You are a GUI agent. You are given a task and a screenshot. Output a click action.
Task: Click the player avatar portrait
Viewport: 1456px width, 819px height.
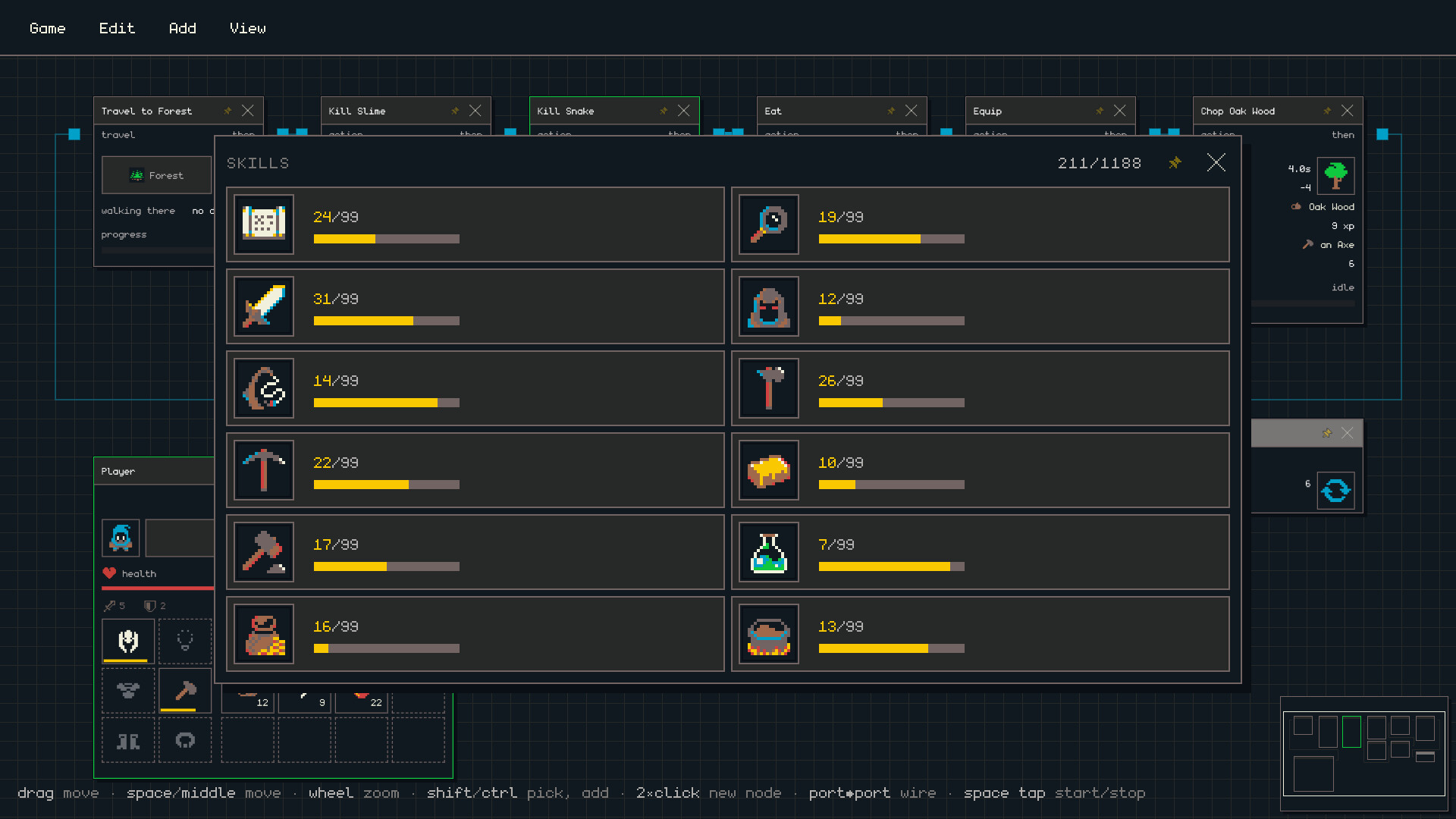121,538
